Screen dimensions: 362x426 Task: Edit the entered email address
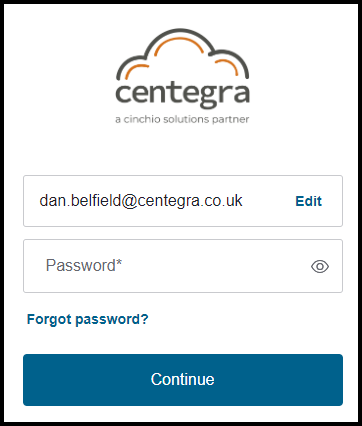click(308, 201)
